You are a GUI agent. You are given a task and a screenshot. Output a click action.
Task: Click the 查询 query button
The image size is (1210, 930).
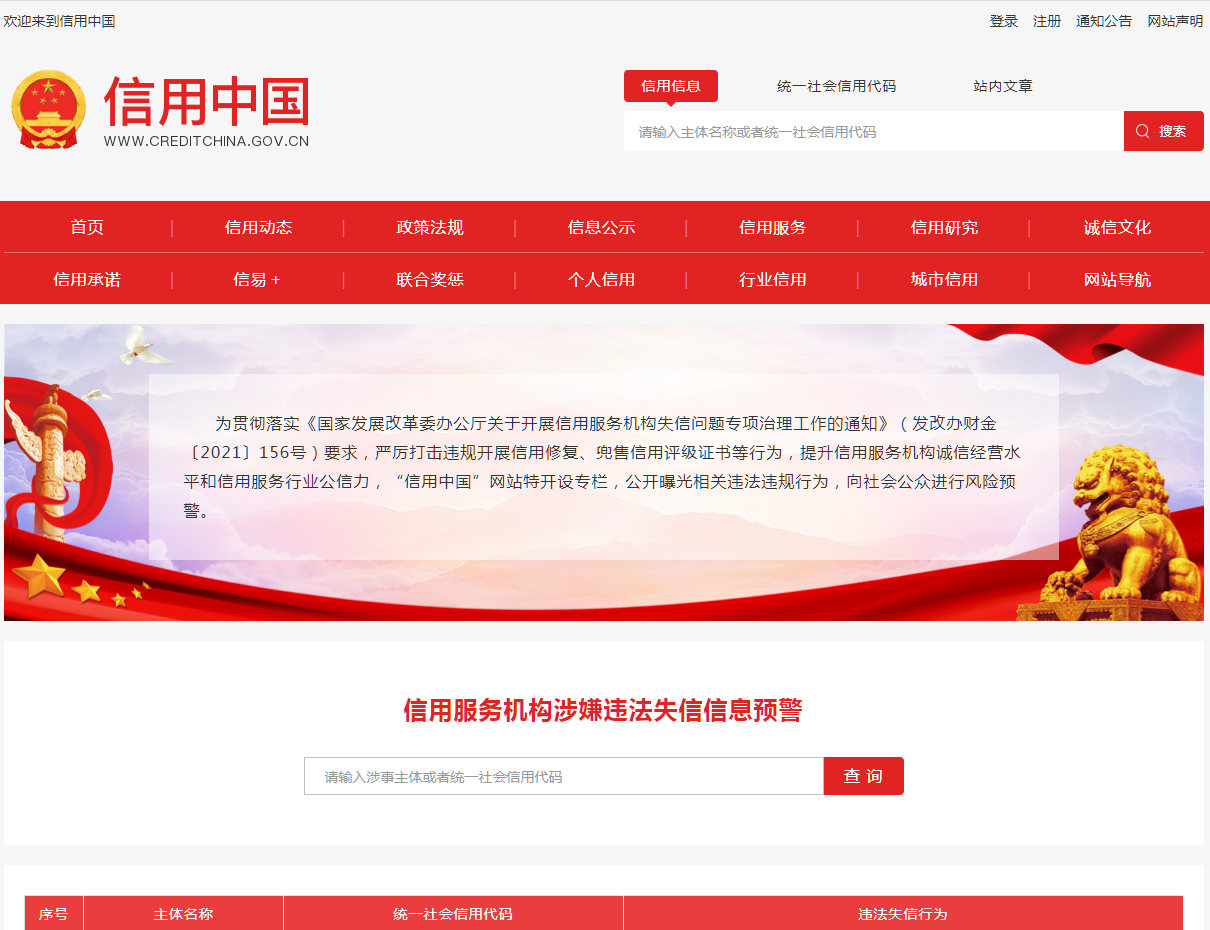point(863,776)
